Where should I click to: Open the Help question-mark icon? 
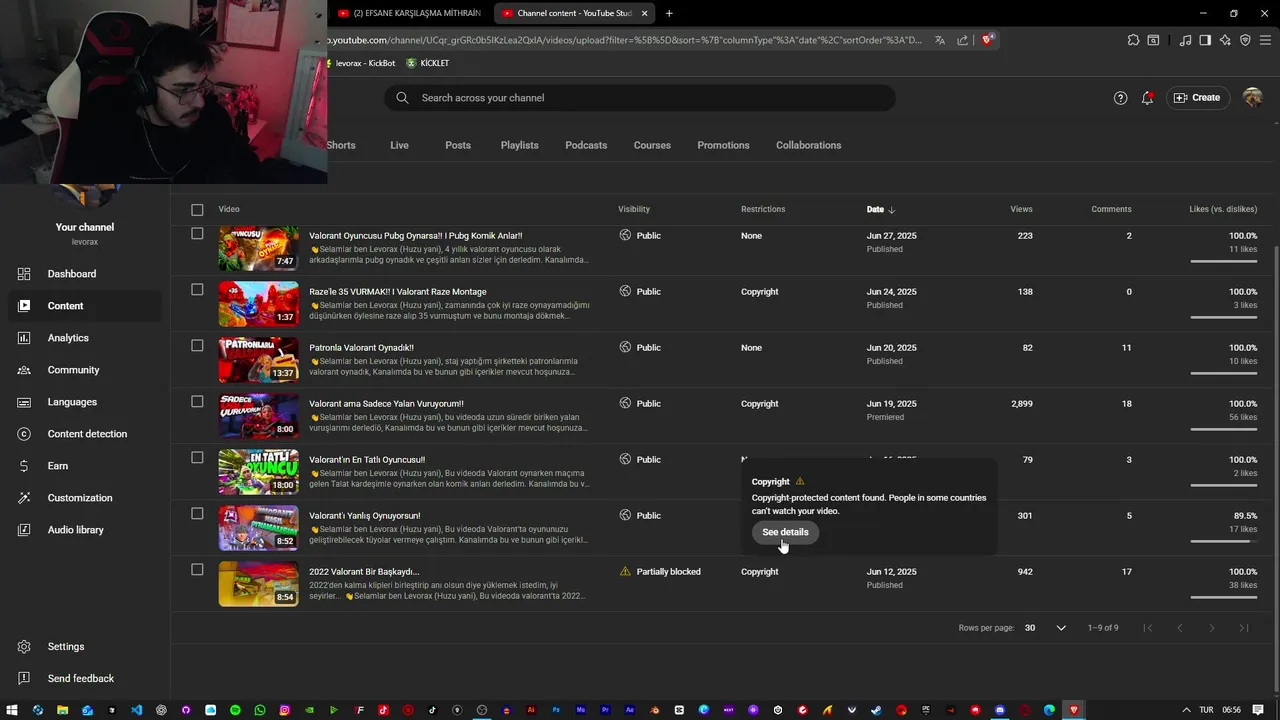pyautogui.click(x=1120, y=98)
